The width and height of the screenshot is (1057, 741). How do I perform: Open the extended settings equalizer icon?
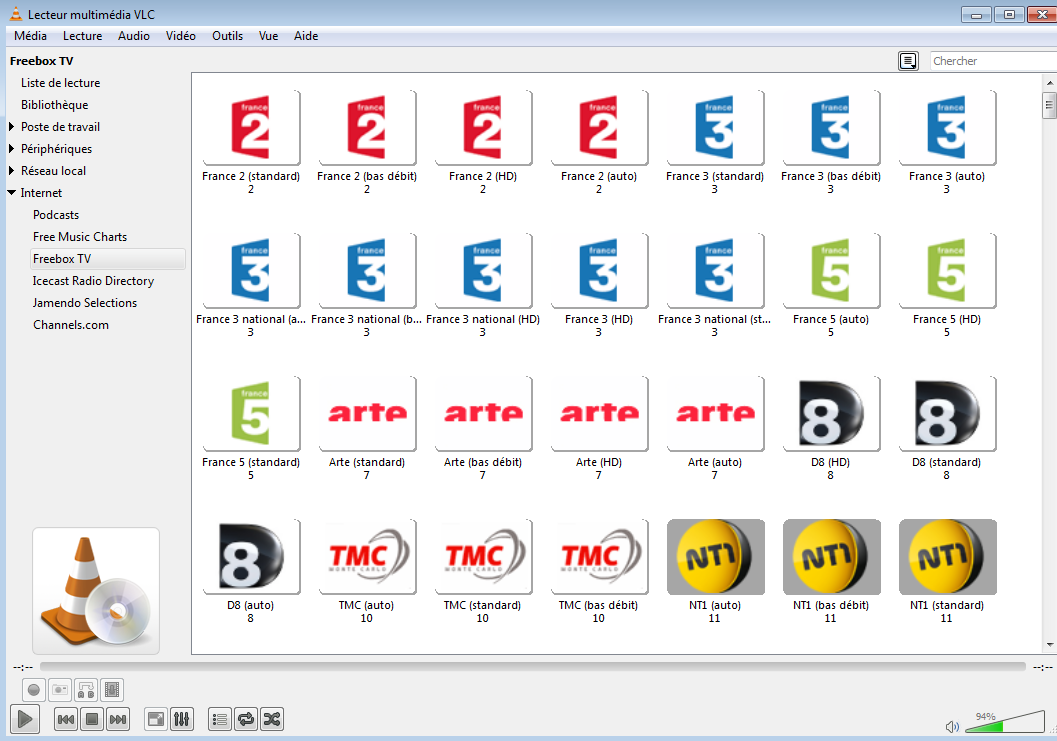182,719
